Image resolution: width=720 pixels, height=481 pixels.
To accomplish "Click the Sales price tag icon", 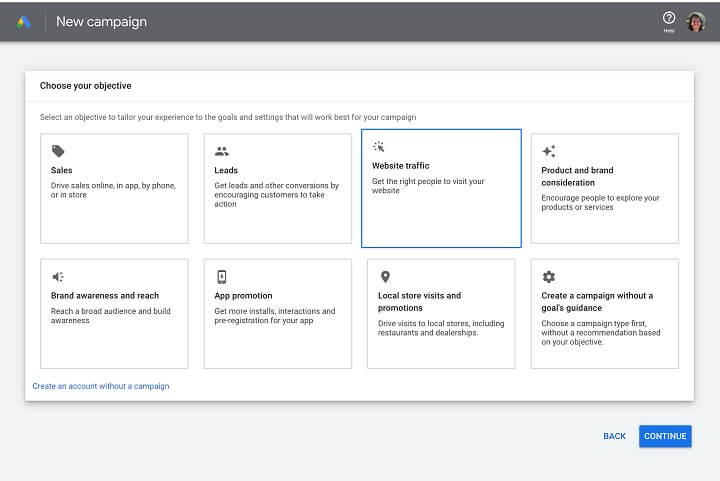I will click(58, 151).
